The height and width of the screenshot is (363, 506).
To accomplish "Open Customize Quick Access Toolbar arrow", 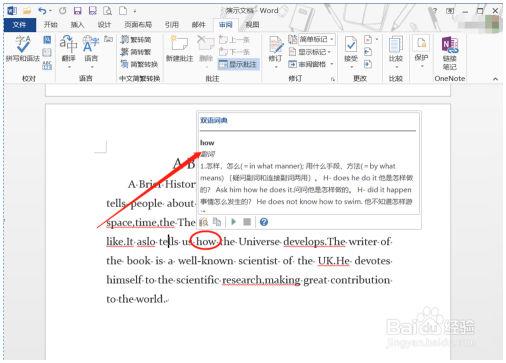I will point(135,11).
